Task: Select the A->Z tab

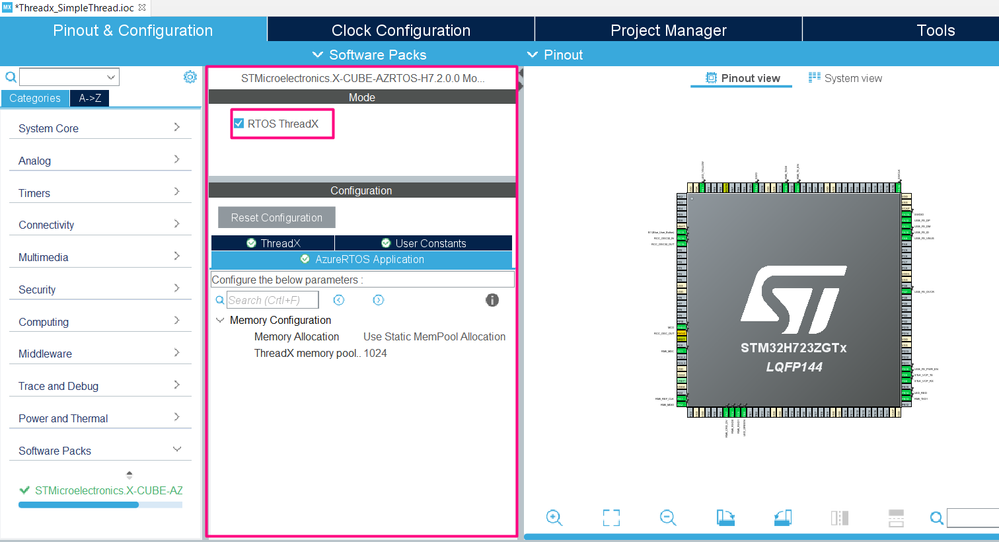Action: point(90,98)
